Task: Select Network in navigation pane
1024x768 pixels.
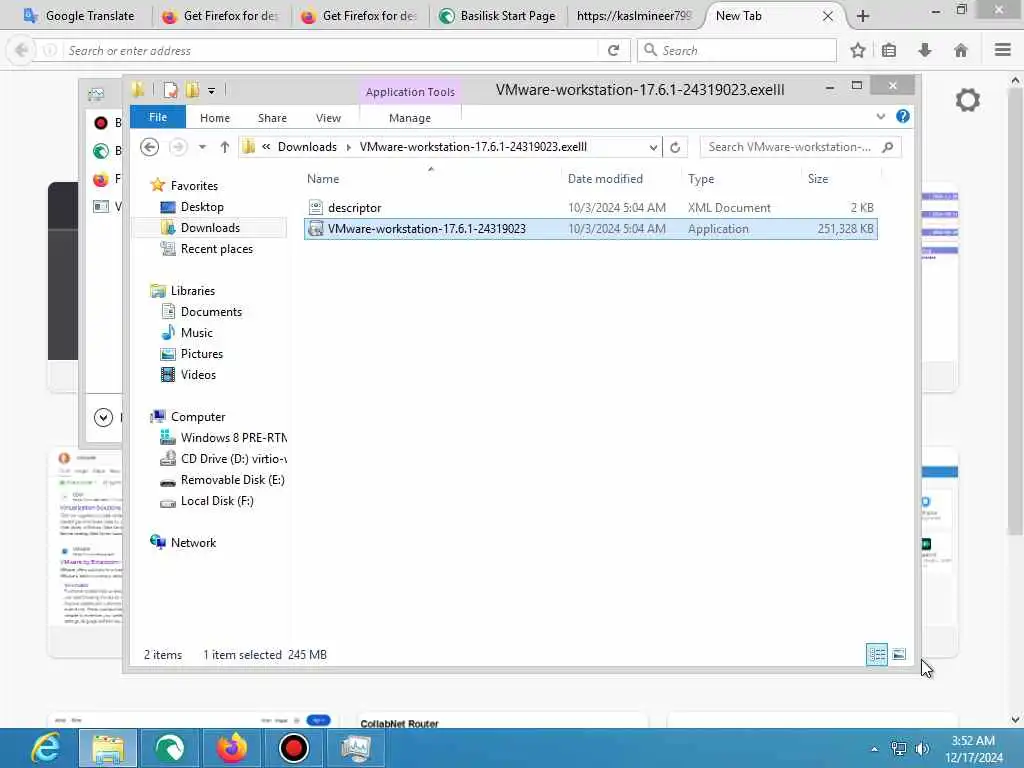Action: 193,543
